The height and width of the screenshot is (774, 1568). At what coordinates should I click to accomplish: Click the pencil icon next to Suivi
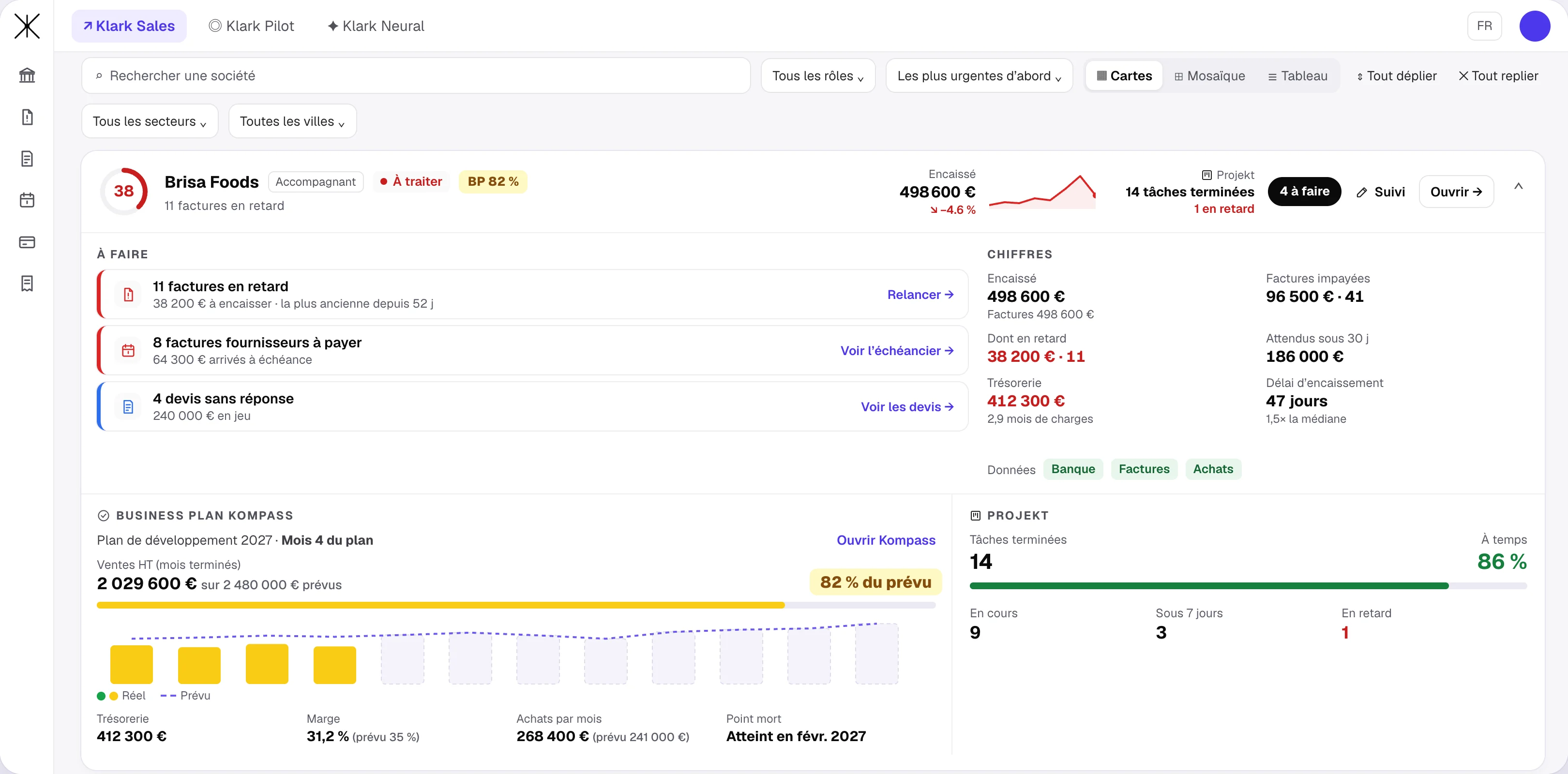pos(1362,192)
